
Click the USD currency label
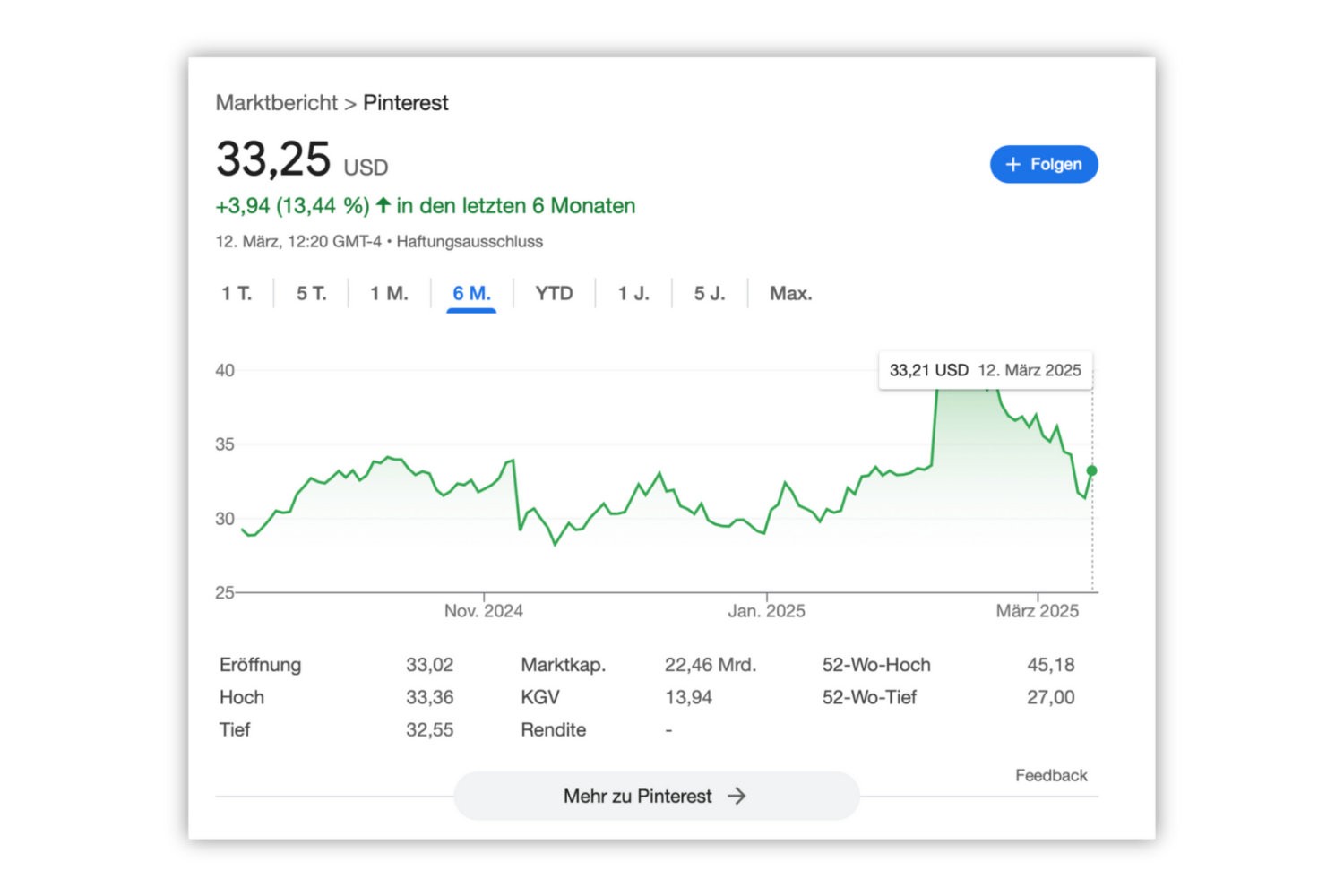pos(366,168)
